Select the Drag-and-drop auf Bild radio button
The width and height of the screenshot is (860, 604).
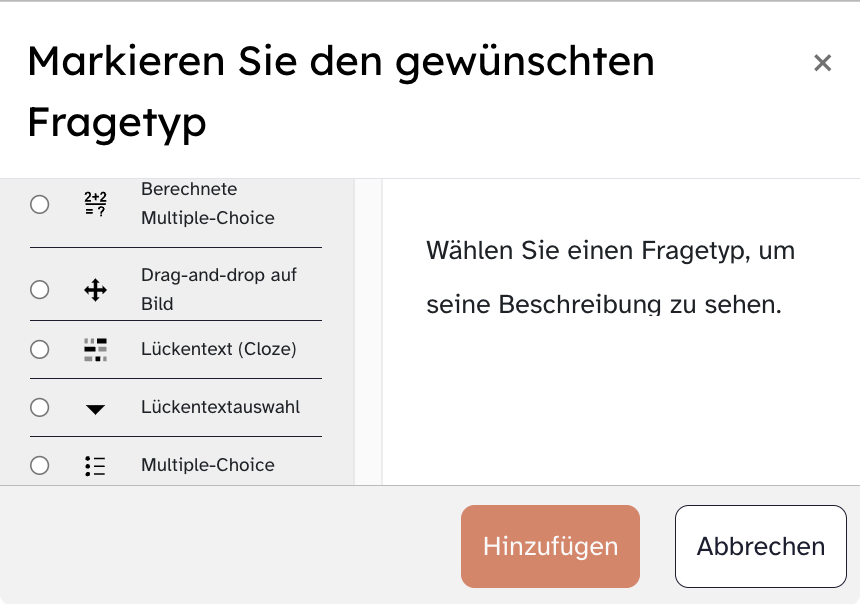[x=39, y=290]
